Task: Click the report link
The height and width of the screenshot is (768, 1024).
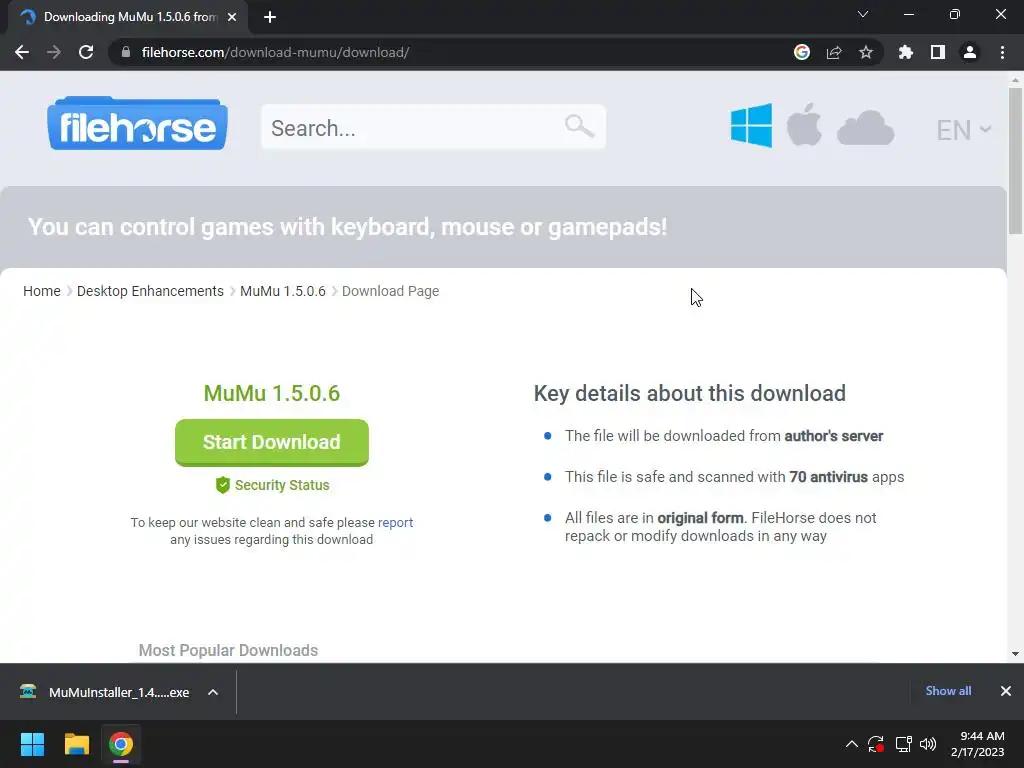Action: [x=395, y=522]
